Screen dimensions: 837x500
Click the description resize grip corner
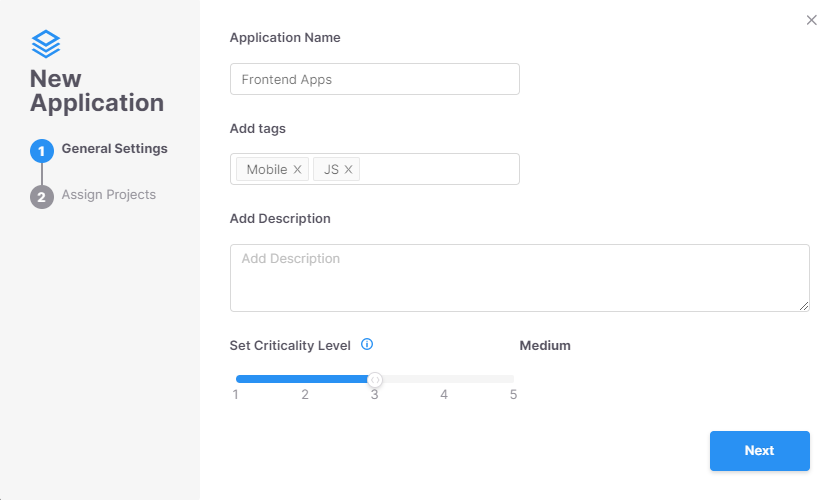point(804,306)
